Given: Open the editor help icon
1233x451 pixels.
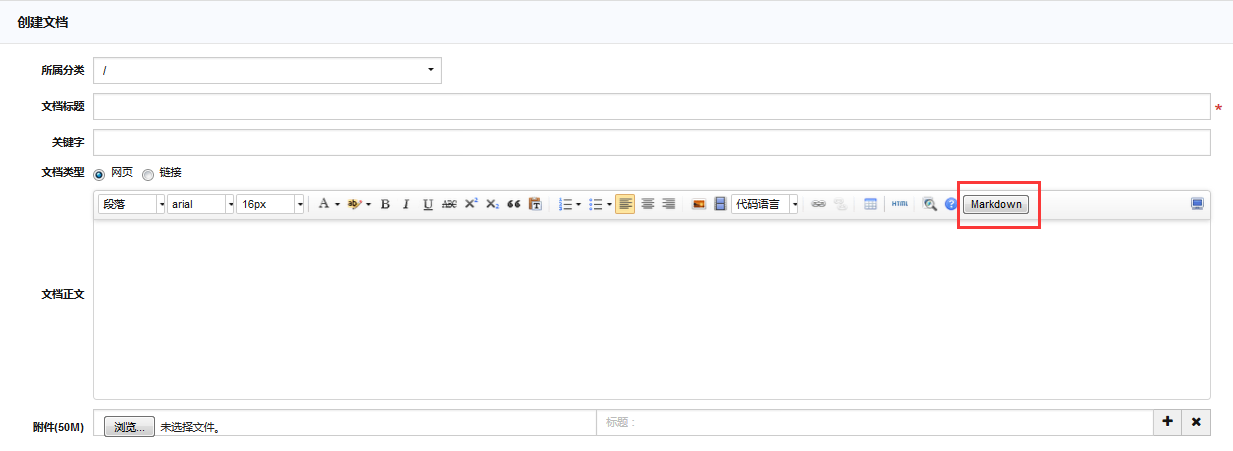Looking at the screenshot, I should (951, 204).
